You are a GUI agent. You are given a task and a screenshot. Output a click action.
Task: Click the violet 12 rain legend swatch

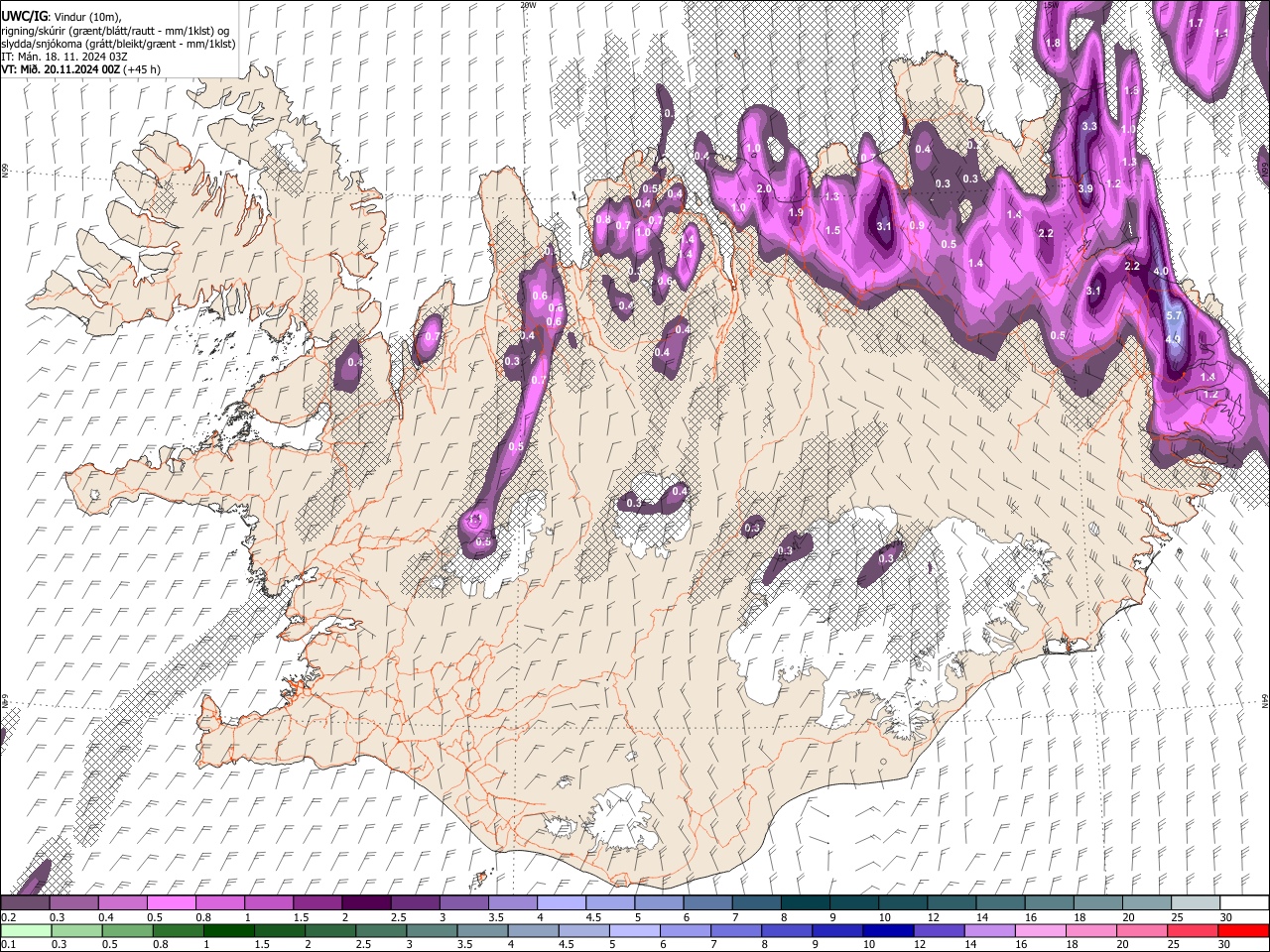938,930
